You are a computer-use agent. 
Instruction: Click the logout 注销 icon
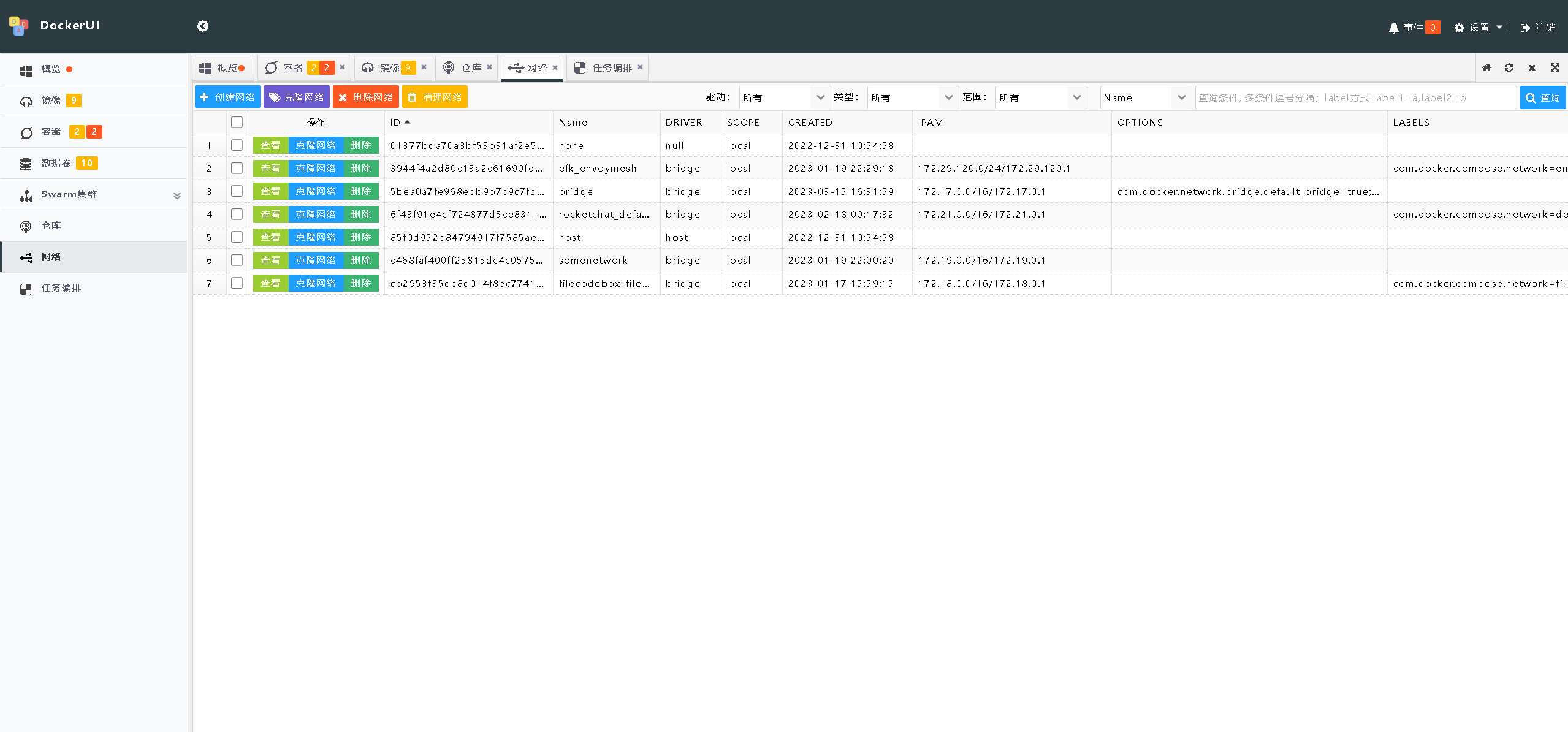pyautogui.click(x=1526, y=28)
